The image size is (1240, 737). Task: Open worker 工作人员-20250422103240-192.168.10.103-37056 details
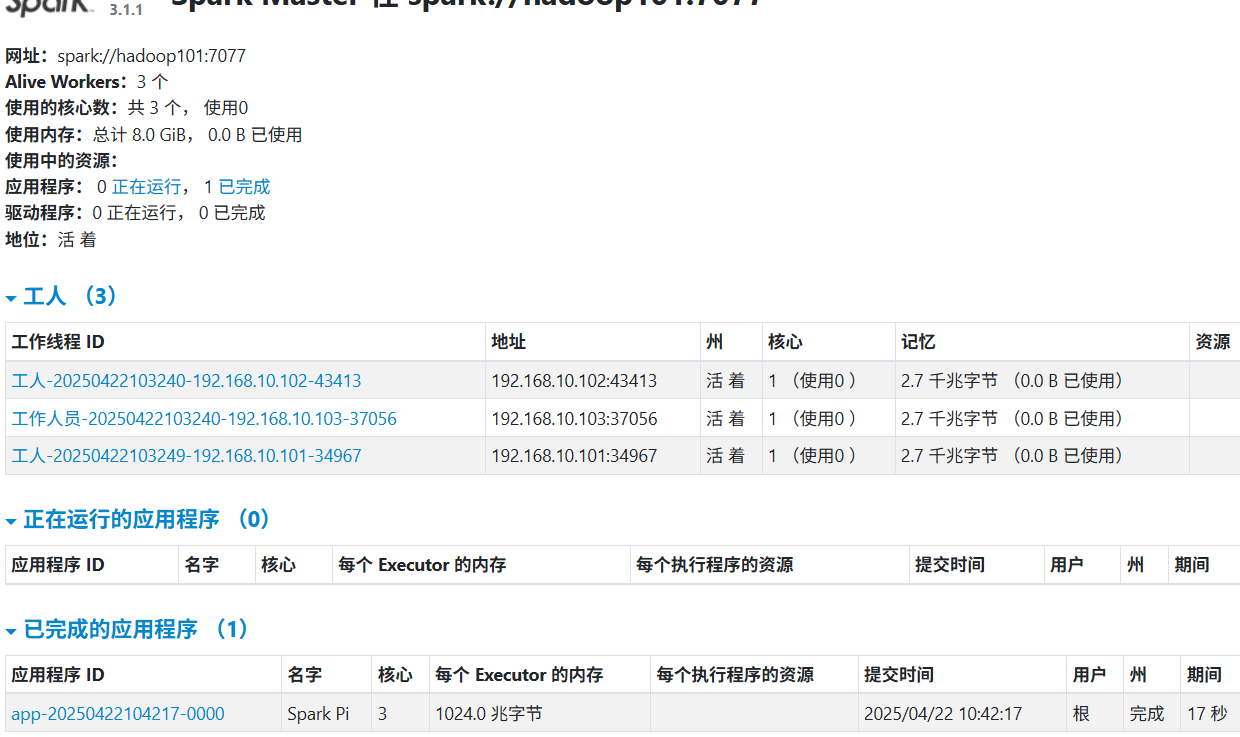click(x=203, y=418)
